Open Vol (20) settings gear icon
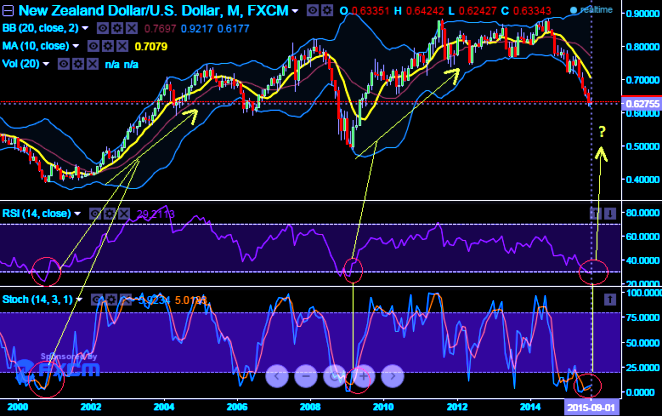The width and height of the screenshot is (662, 417). (78, 64)
